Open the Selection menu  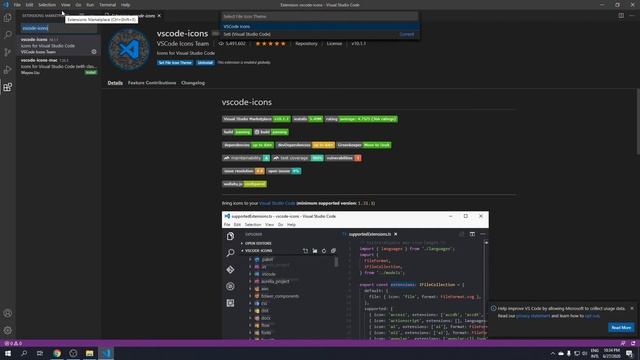click(x=47, y=5)
